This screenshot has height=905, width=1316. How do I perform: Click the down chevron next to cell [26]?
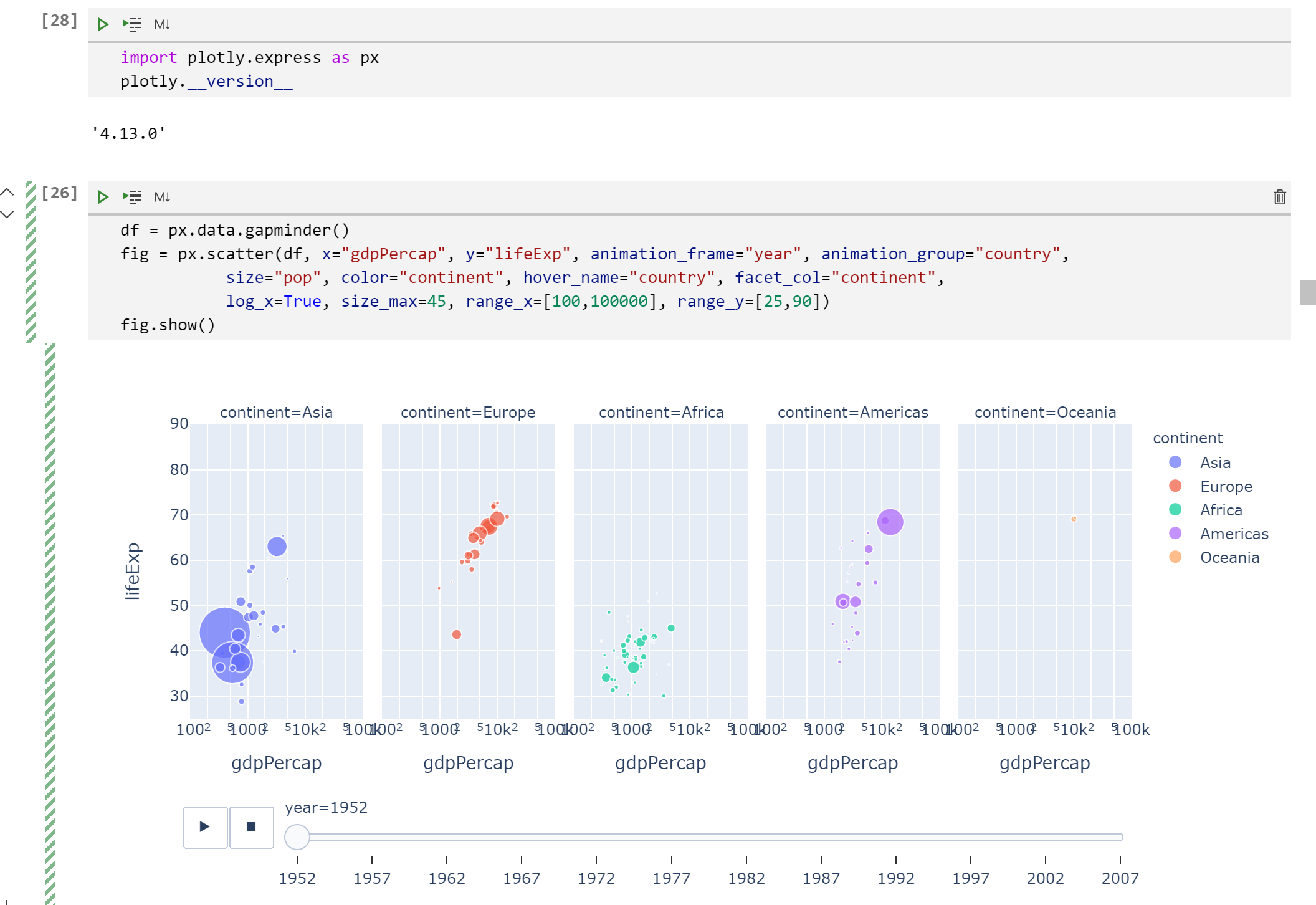coord(7,214)
